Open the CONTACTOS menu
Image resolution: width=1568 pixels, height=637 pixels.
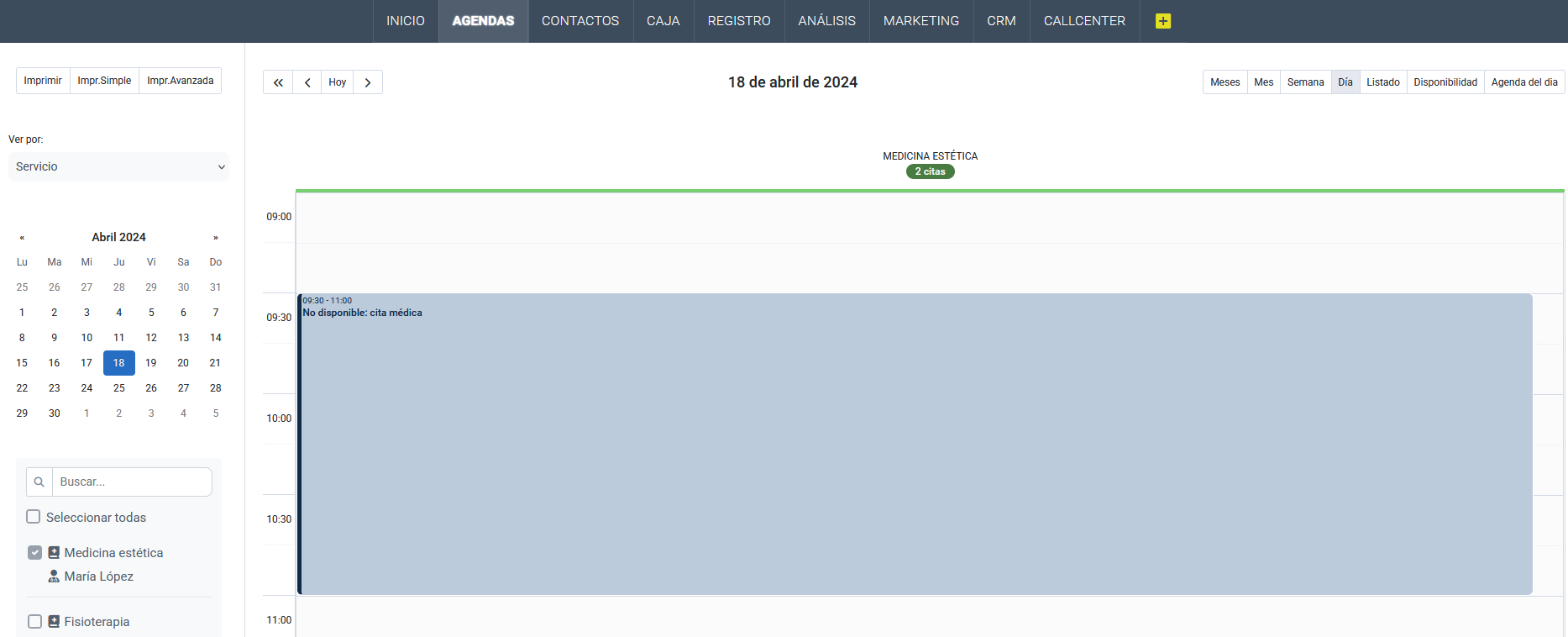tap(580, 21)
